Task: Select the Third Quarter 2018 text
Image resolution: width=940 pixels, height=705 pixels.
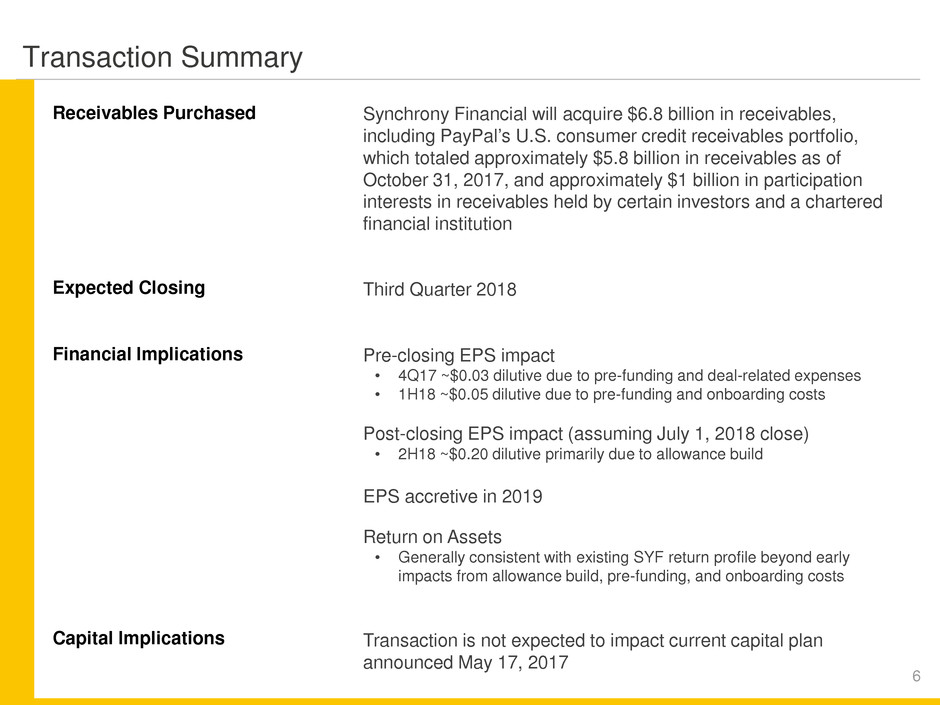Action: pyautogui.click(x=439, y=291)
